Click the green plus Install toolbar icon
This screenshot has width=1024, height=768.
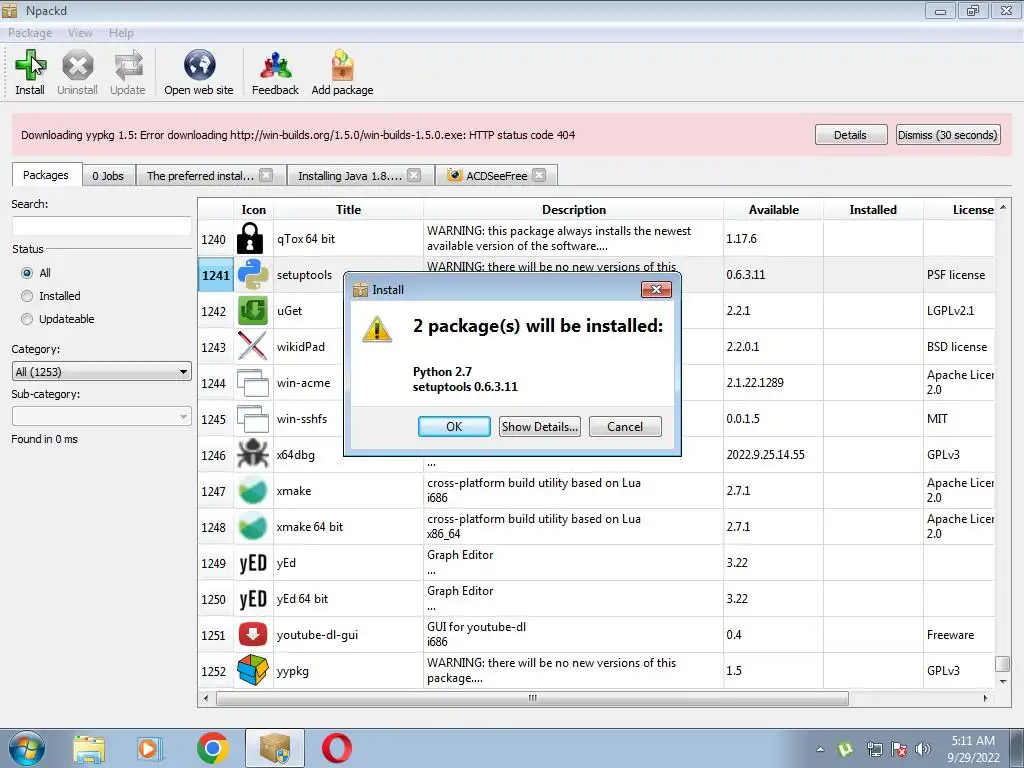pos(30,65)
